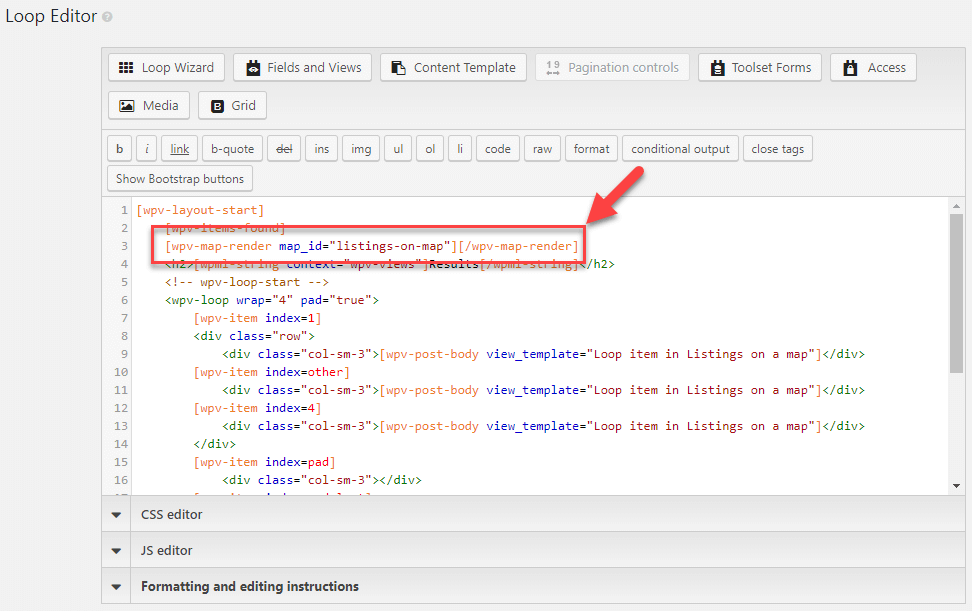This screenshot has height=611, width=972.
Task: Insert a Bootstrap Grid
Action: coord(232,105)
